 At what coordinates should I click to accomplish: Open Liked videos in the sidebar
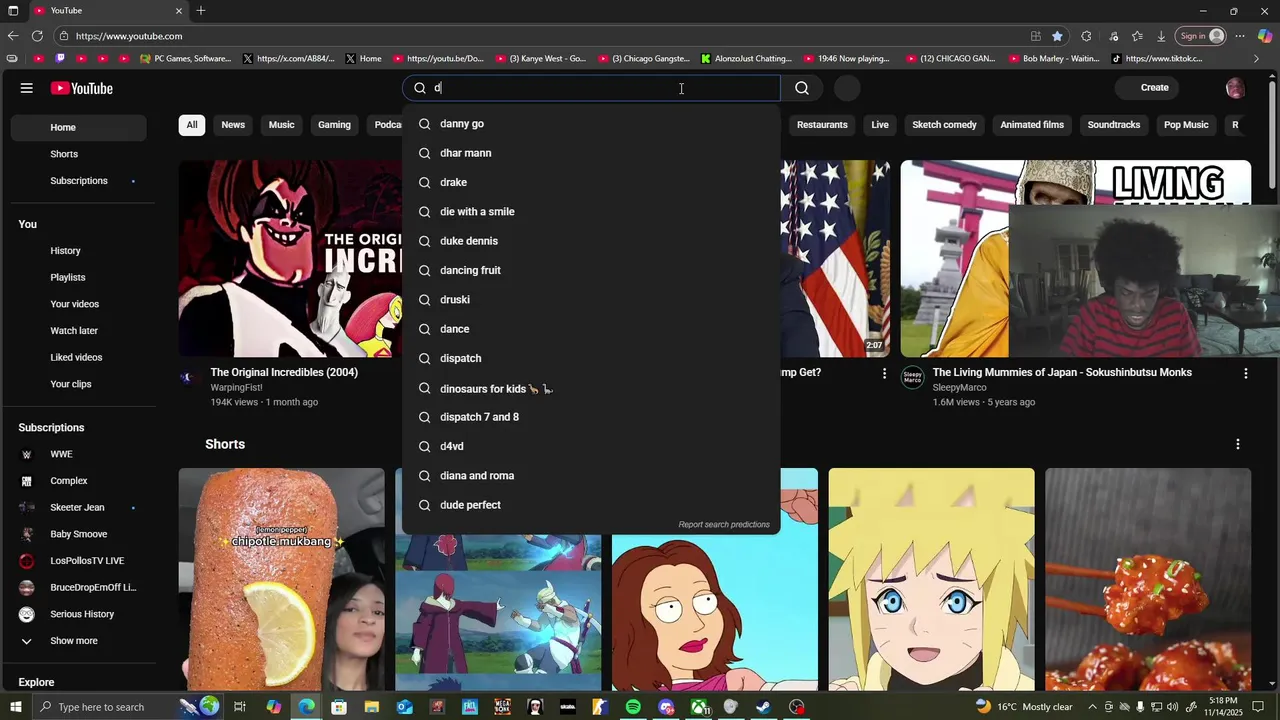78,358
